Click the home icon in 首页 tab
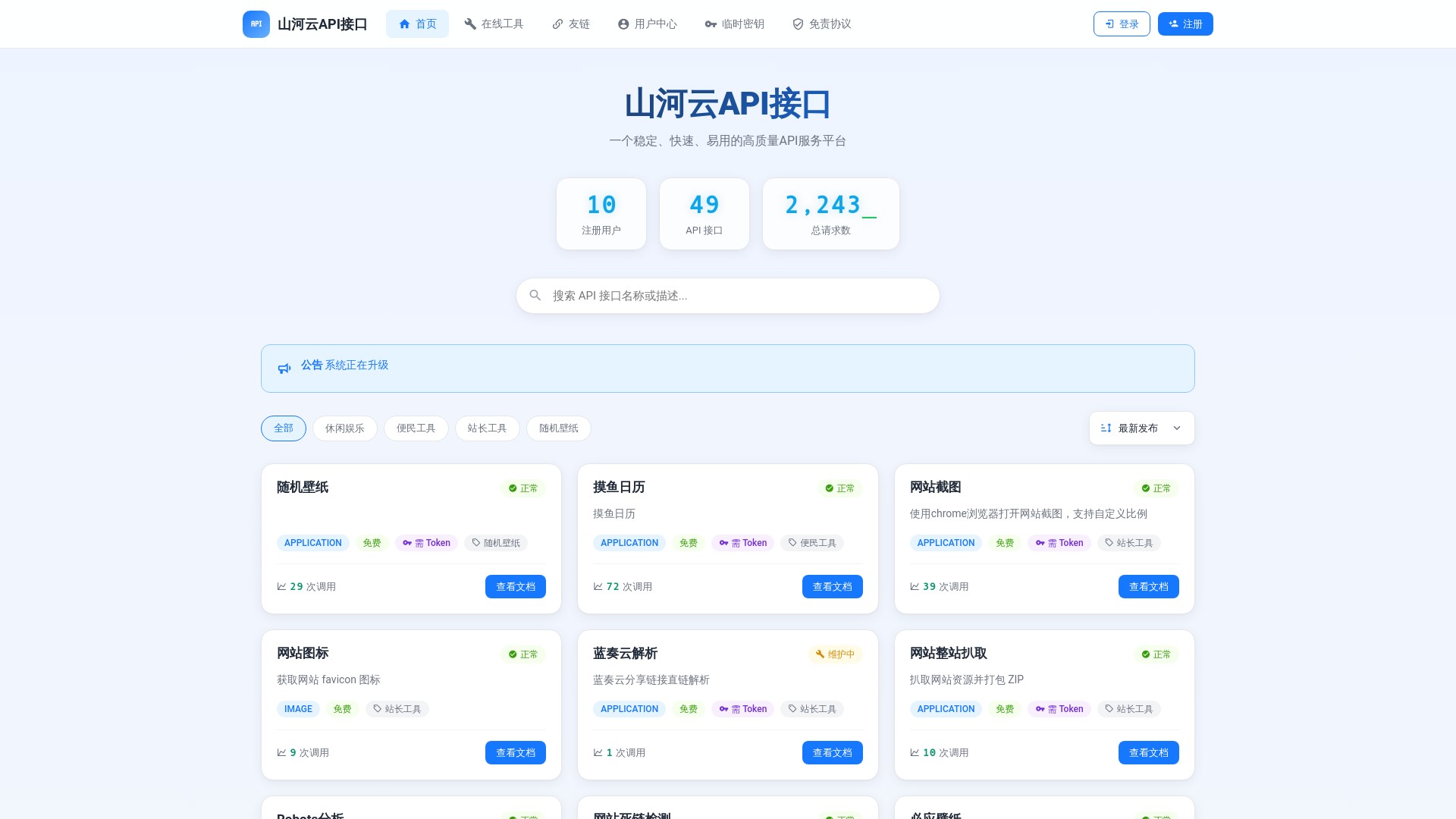Screen dimensions: 1456x819 coord(404,24)
